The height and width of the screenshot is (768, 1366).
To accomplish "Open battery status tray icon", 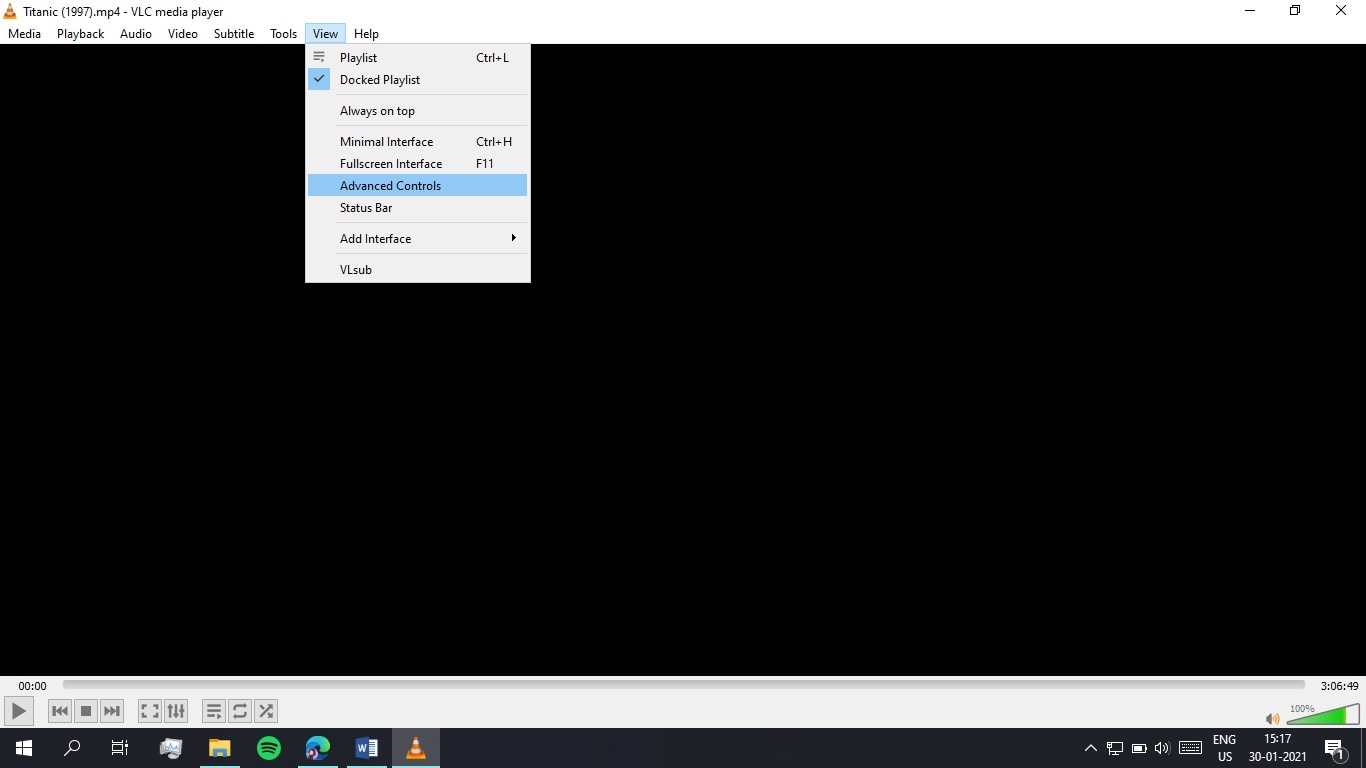I will click(x=1139, y=748).
